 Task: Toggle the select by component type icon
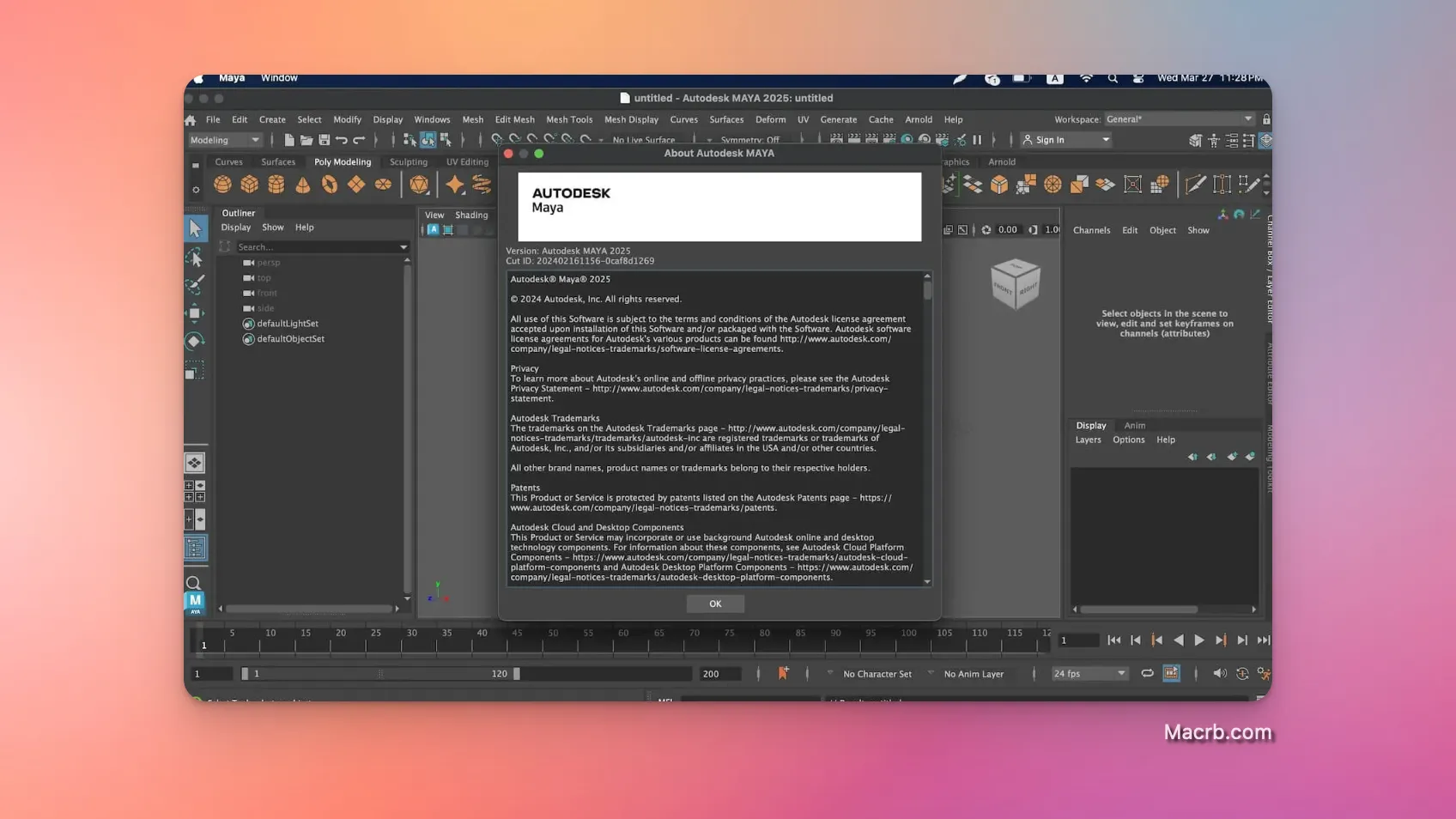(446, 140)
